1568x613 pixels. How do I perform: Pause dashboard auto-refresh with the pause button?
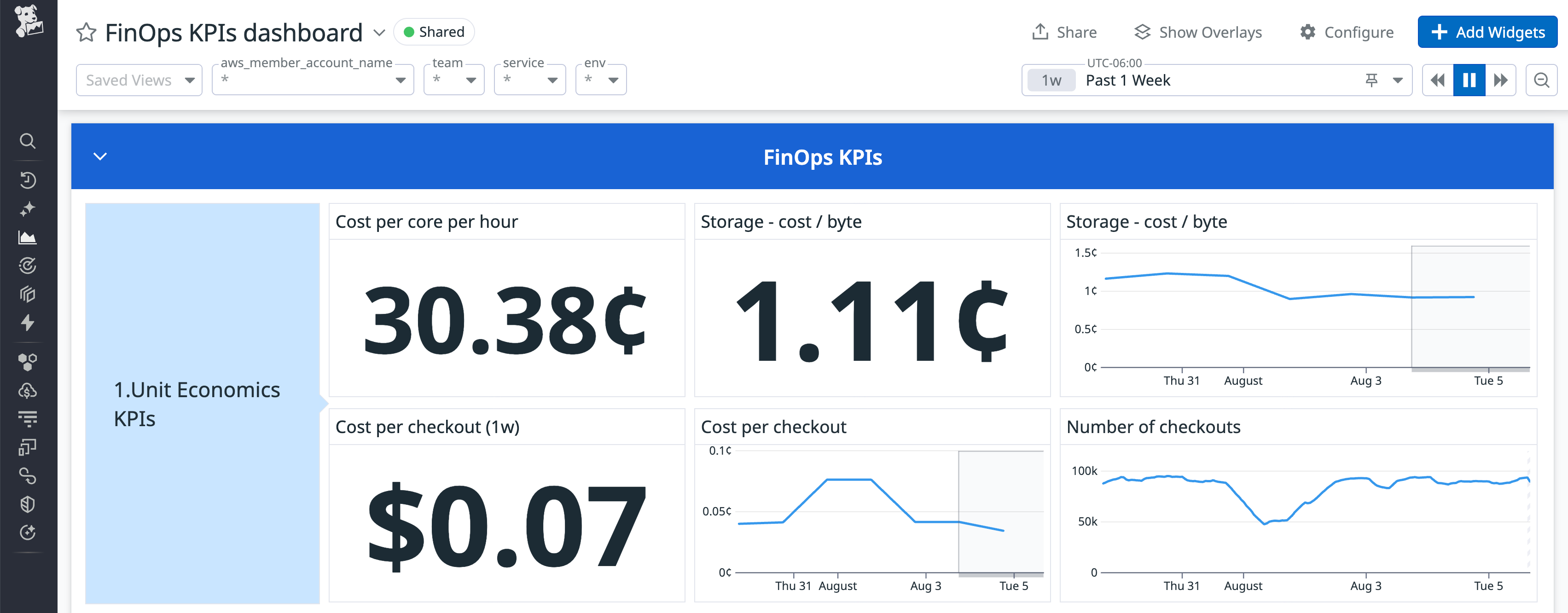1469,80
